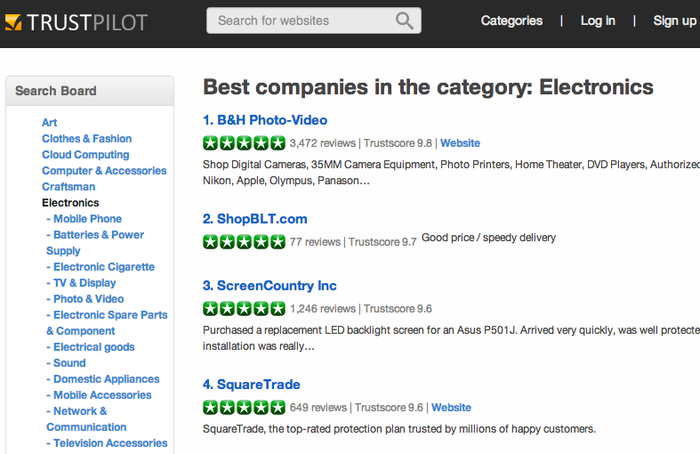Image resolution: width=700 pixels, height=454 pixels.
Task: Open the ShopBLT.com listing
Action: (255, 219)
